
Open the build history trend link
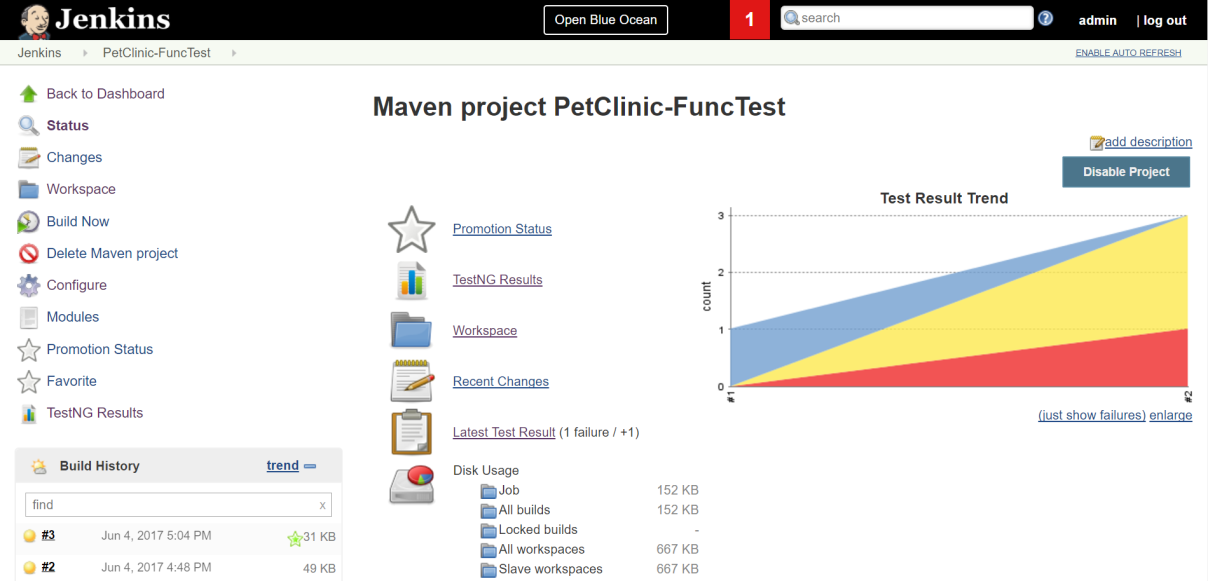(x=283, y=466)
